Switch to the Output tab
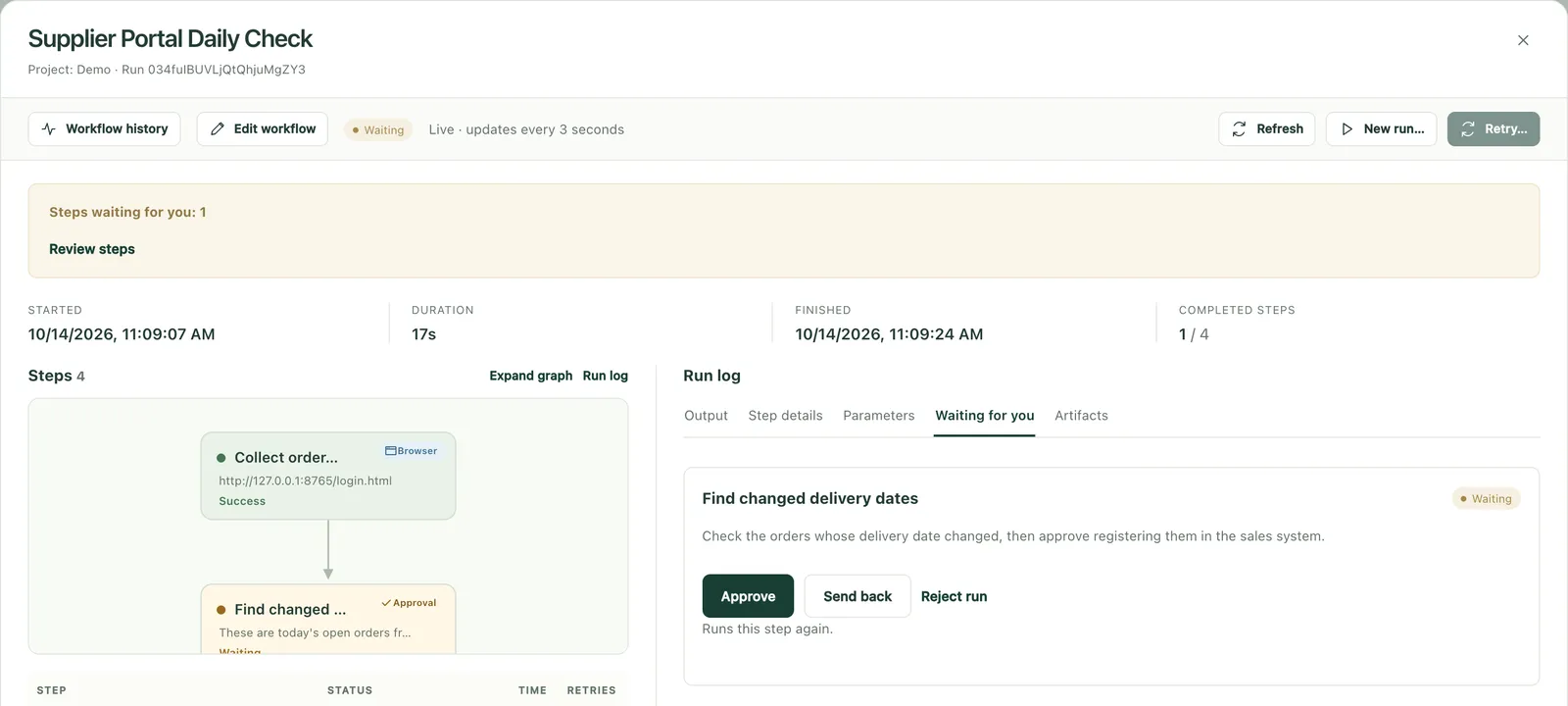 pos(706,416)
